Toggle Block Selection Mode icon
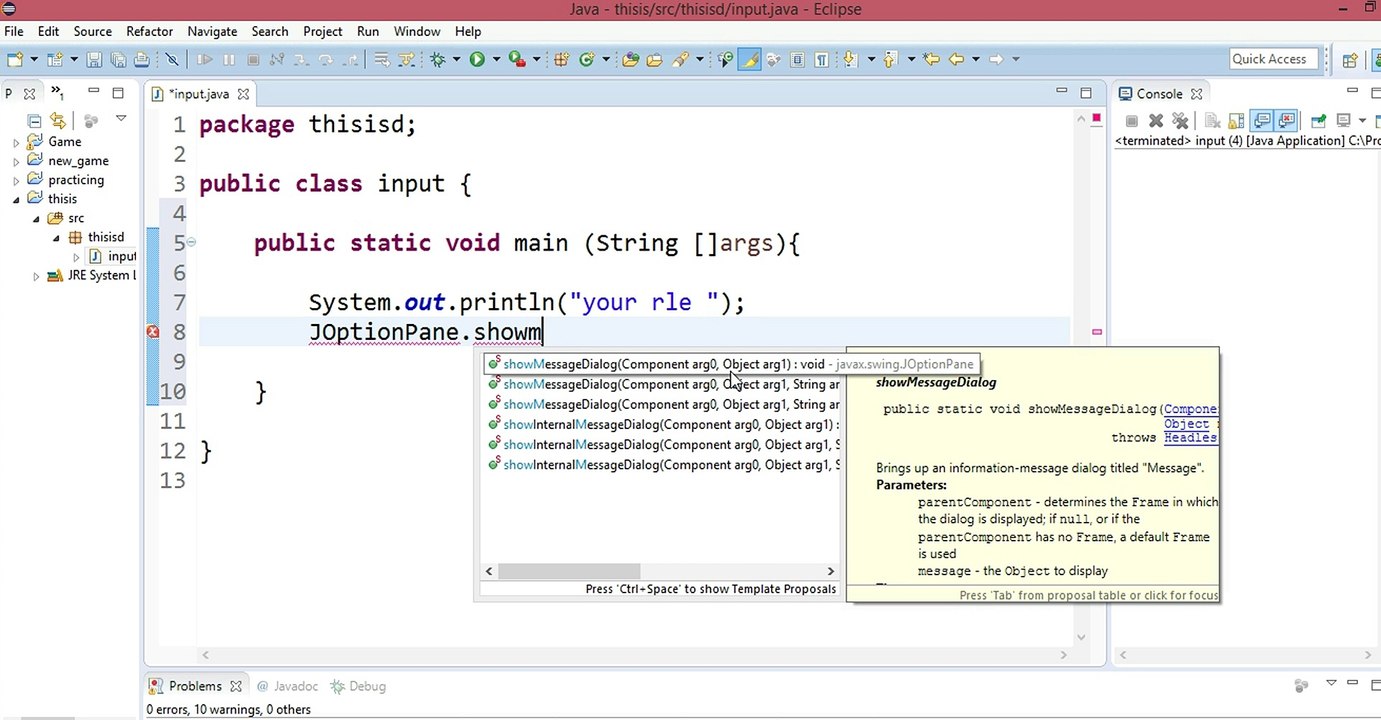Image resolution: width=1381 pixels, height=720 pixels. (797, 59)
